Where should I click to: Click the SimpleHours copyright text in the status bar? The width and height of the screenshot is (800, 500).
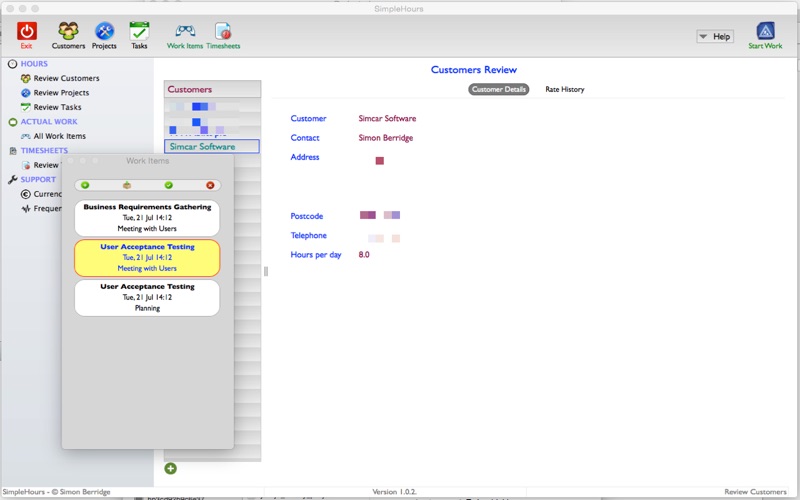tap(56, 492)
